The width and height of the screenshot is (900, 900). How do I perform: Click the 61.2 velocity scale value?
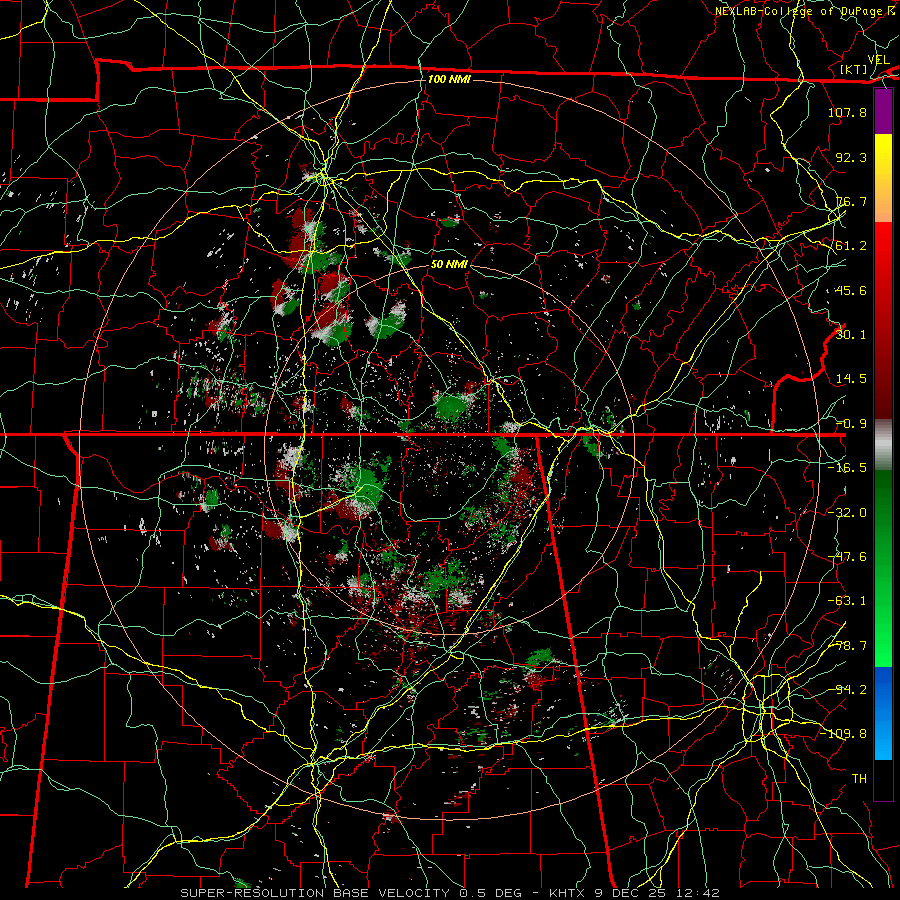pos(851,246)
